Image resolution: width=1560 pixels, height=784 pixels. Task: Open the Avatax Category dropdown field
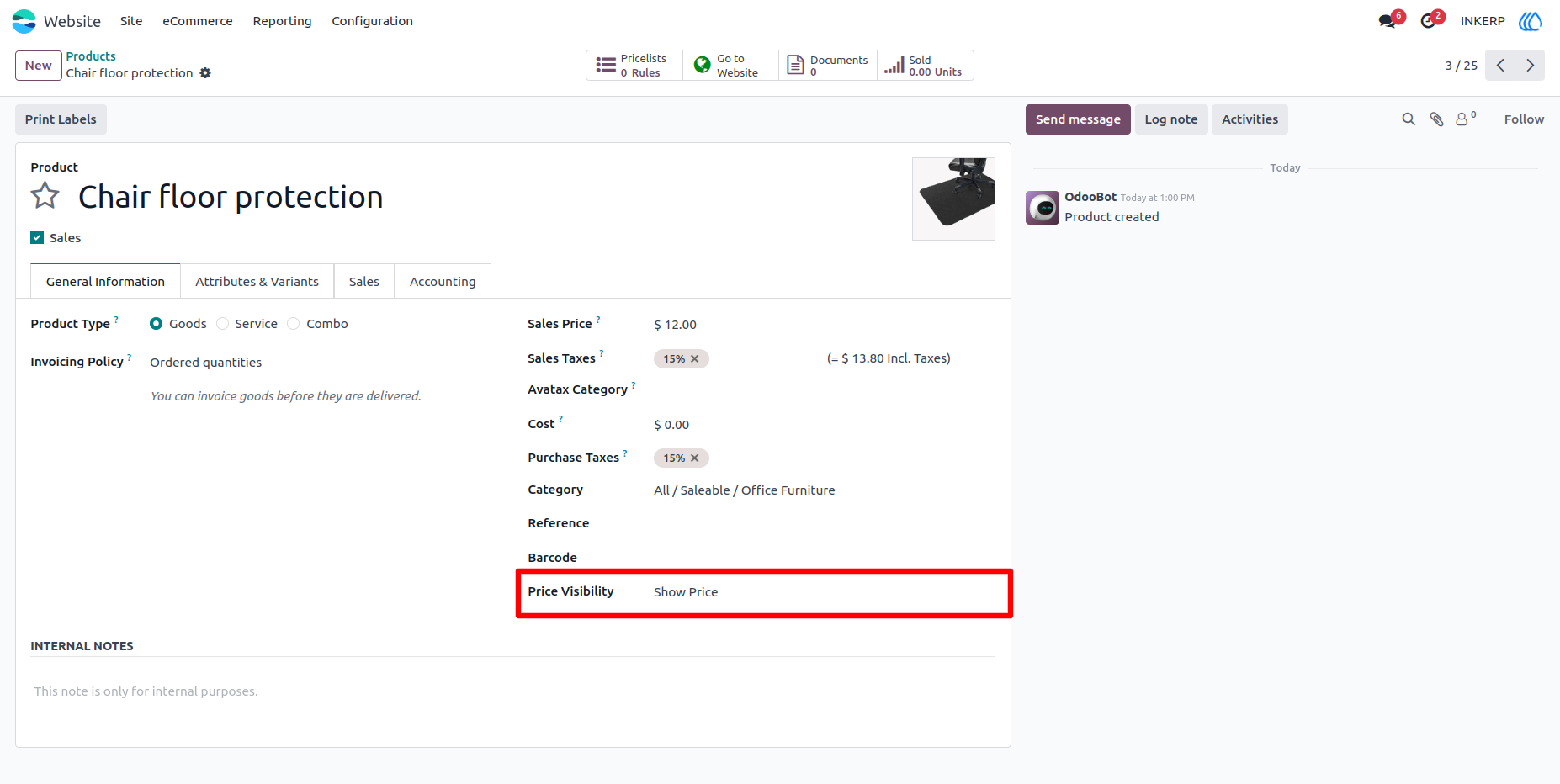click(824, 389)
